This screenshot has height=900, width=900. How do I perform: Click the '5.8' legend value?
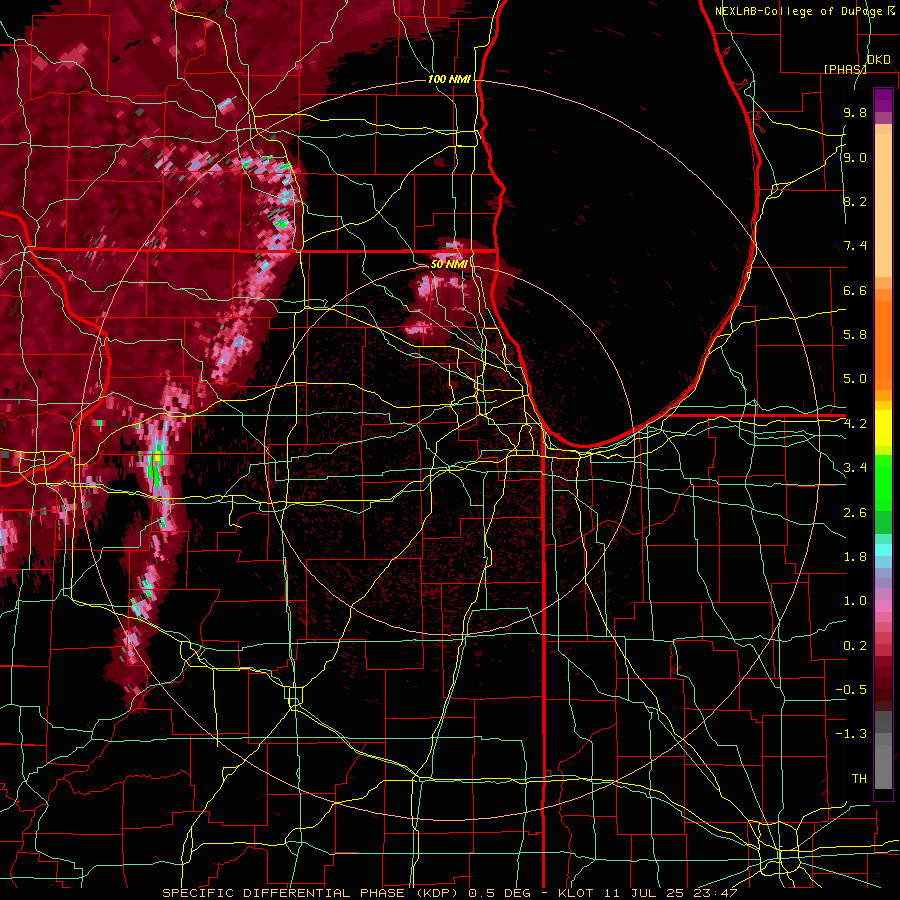click(x=855, y=335)
